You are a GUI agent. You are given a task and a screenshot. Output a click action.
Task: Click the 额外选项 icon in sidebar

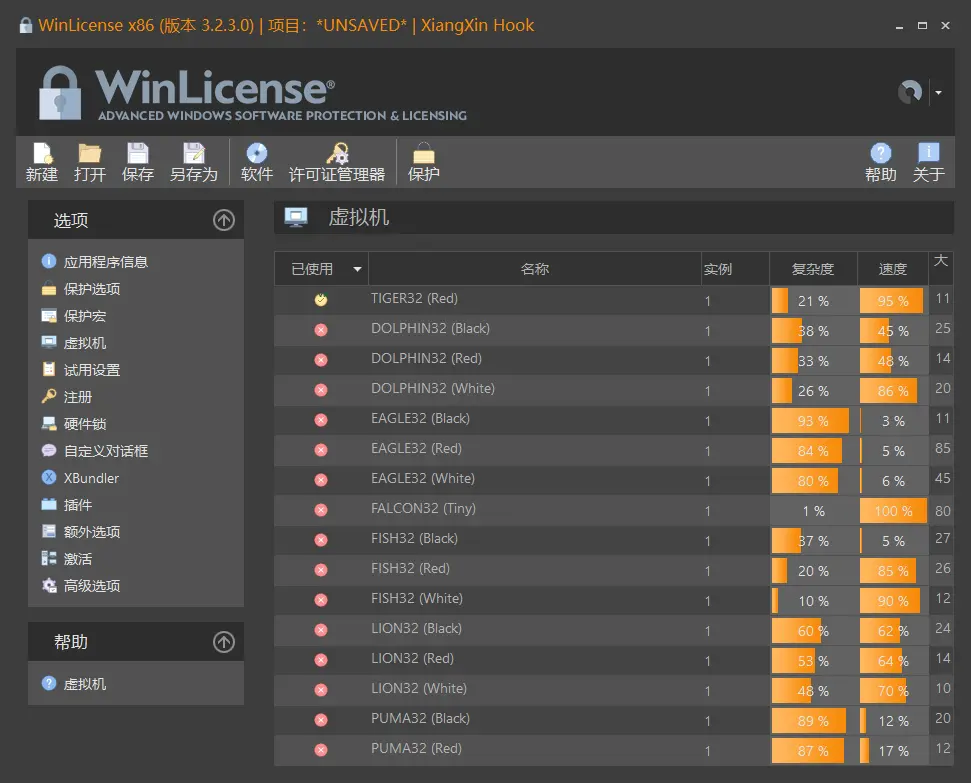pos(49,531)
